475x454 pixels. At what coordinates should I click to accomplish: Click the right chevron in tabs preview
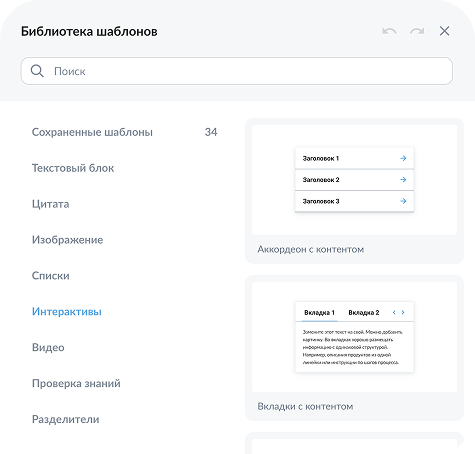[403, 312]
